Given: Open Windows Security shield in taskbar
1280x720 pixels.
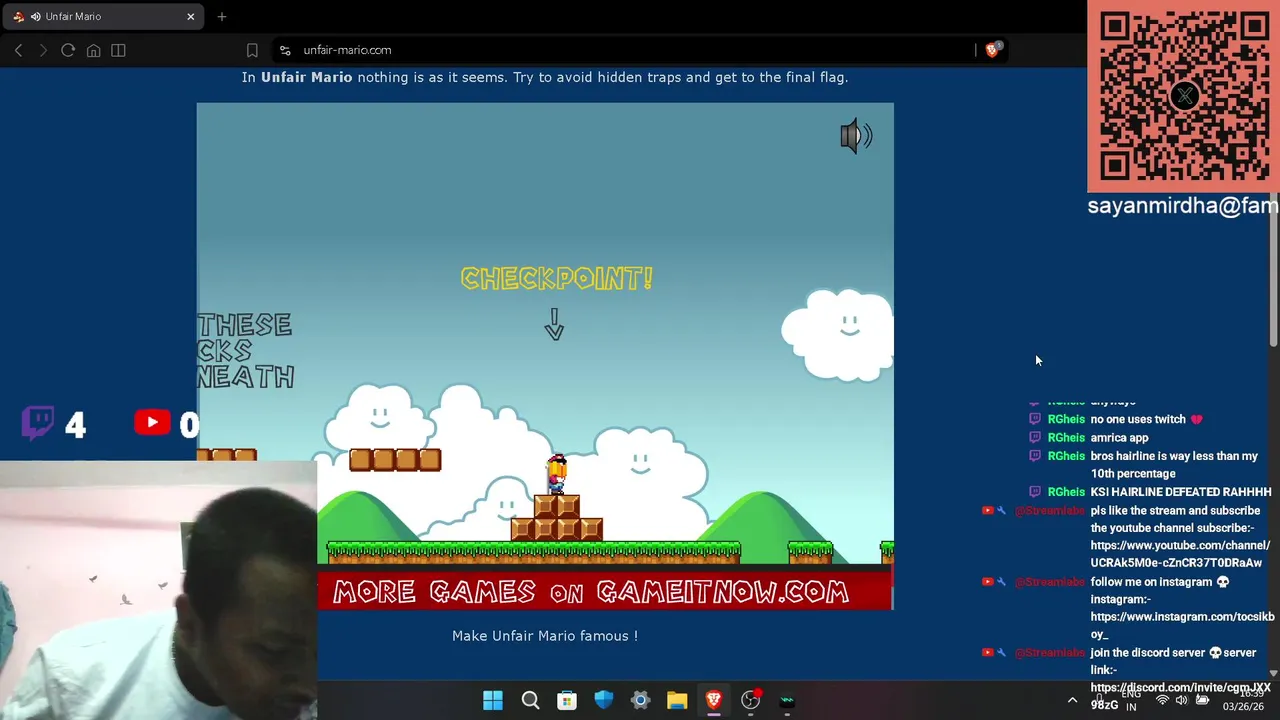Looking at the screenshot, I should 603,701.
